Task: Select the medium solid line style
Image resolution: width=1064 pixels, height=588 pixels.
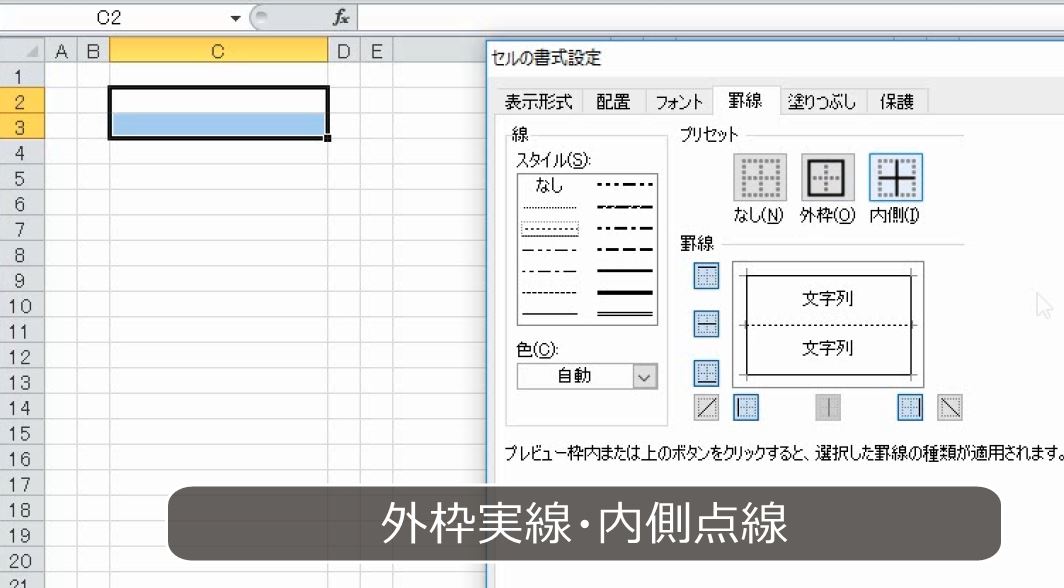Action: (x=625, y=271)
